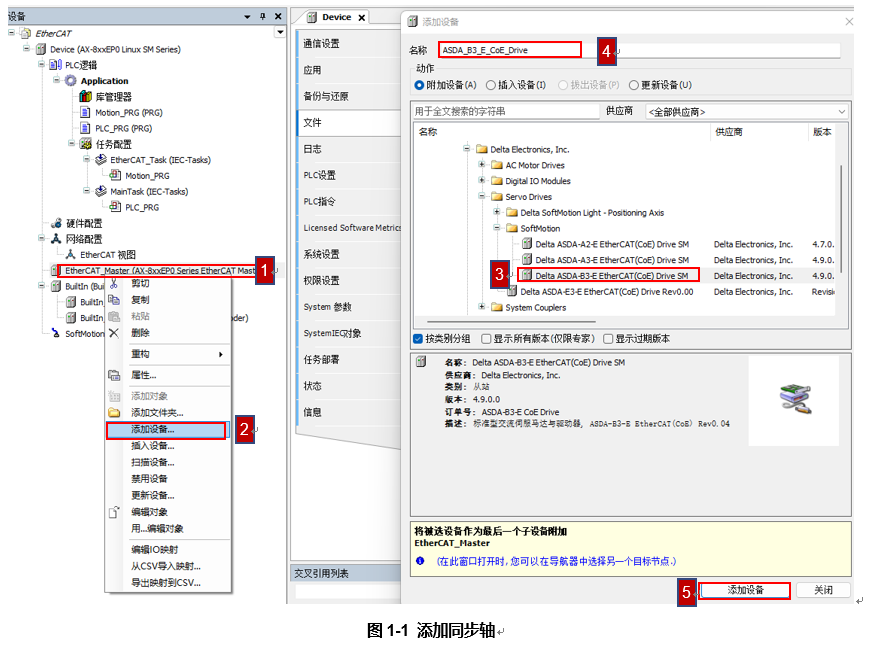The image size is (871, 649).
Task: Click the EtherCAT 视图 view icon
Action: (x=71, y=254)
